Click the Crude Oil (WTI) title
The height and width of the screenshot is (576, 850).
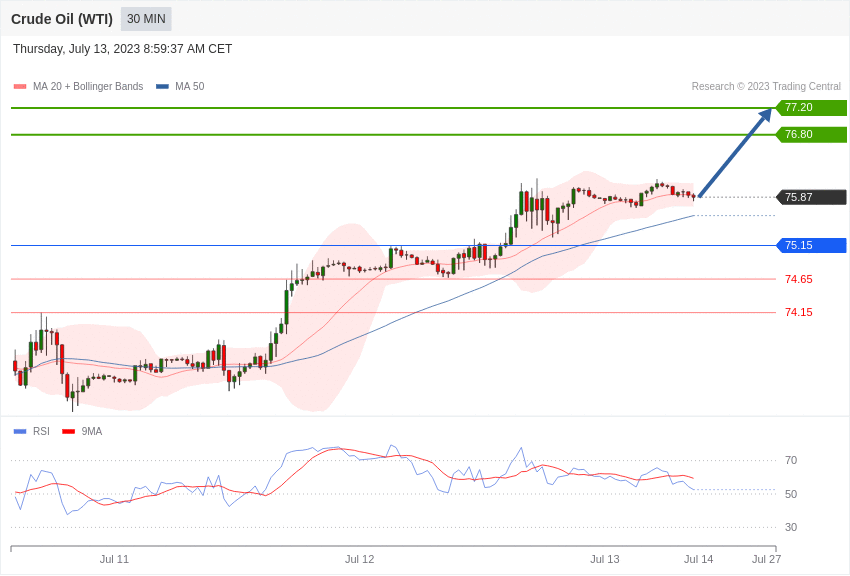pos(62,19)
